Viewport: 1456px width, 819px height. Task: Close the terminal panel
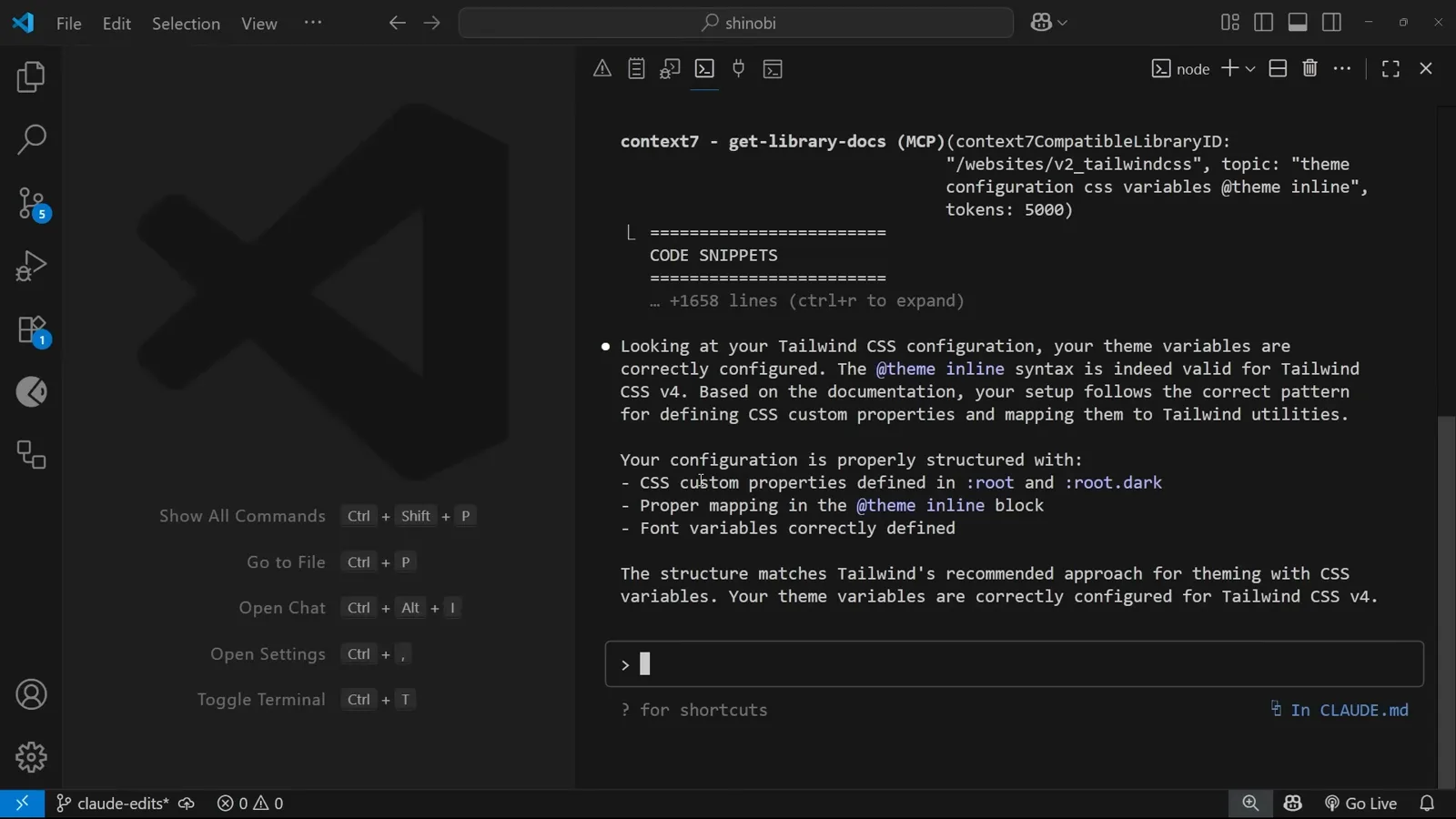pos(1426,68)
